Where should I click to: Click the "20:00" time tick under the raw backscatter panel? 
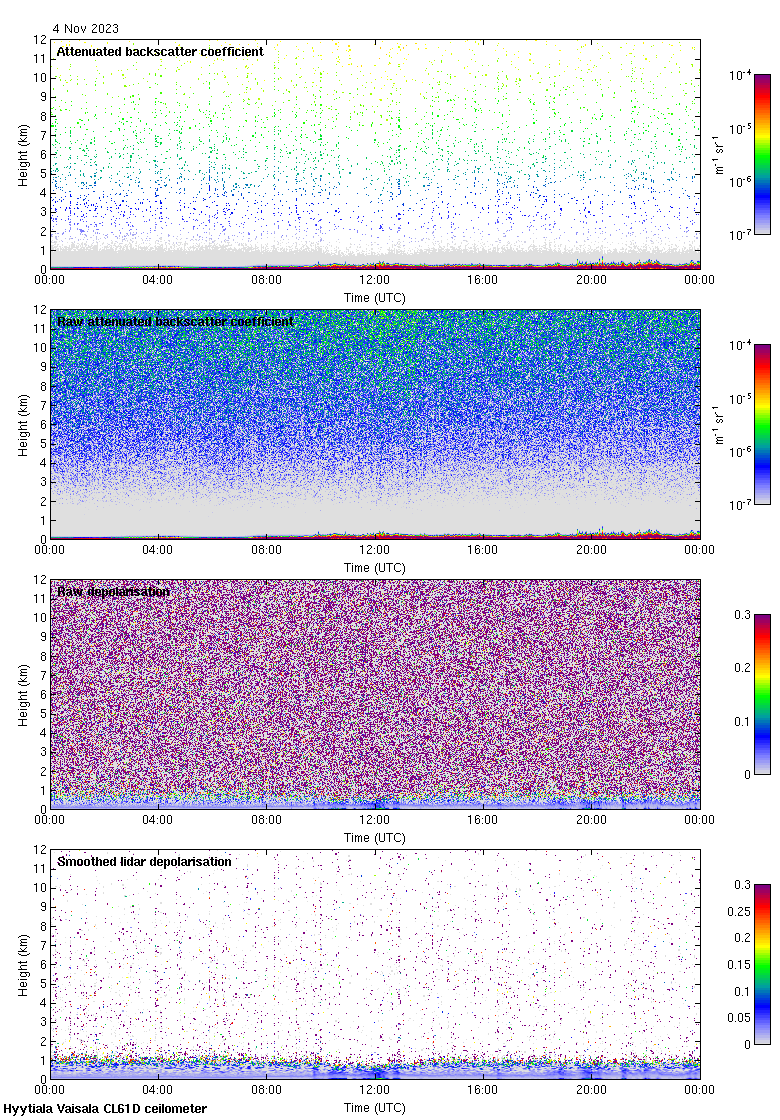tap(591, 550)
